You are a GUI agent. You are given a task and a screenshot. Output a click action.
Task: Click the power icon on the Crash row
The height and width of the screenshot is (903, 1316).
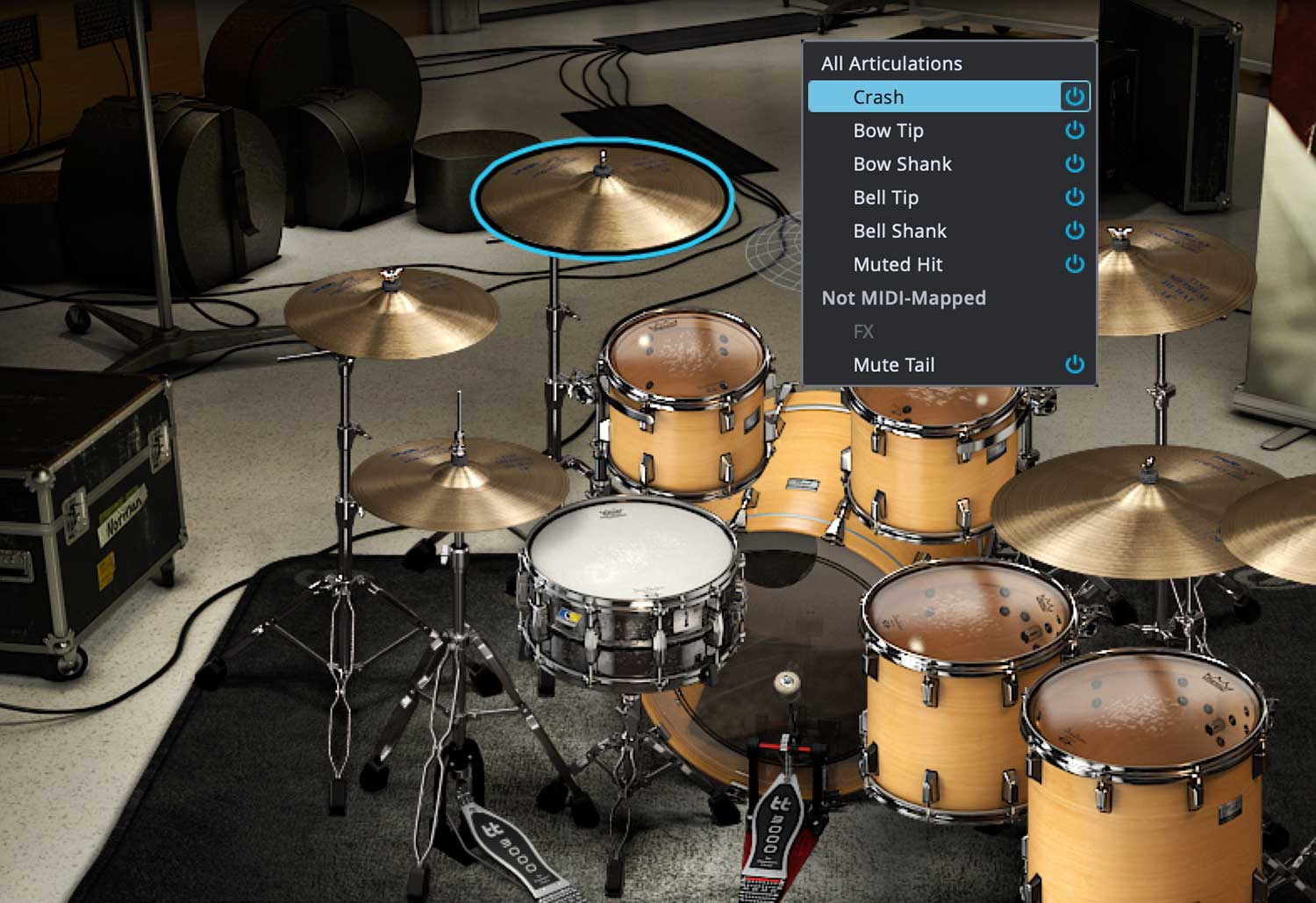tap(1074, 97)
